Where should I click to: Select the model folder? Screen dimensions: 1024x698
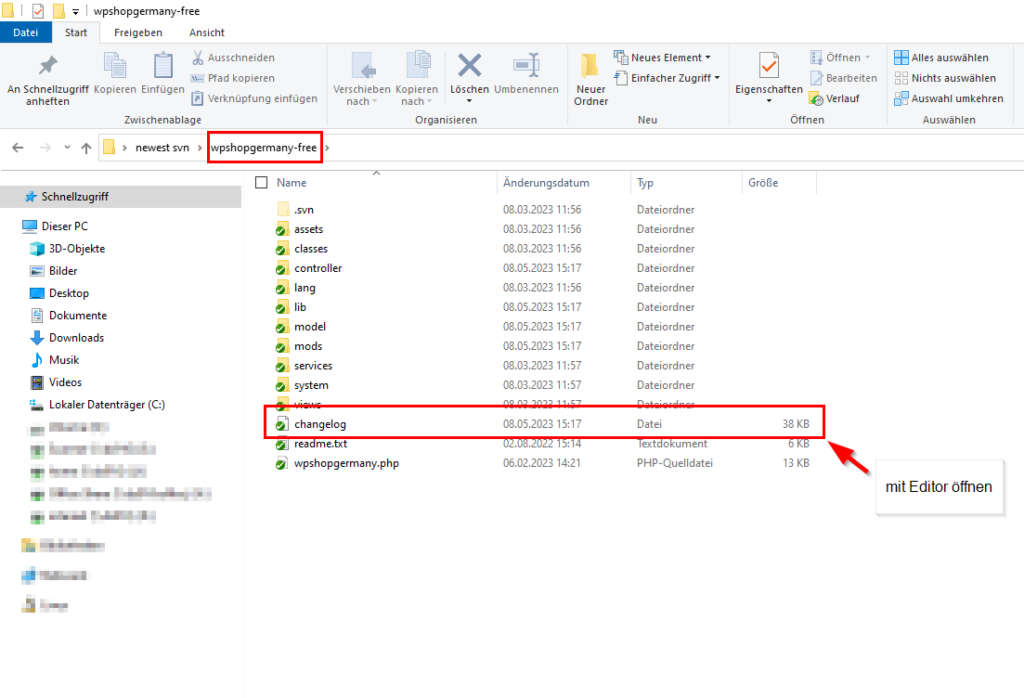(310, 326)
